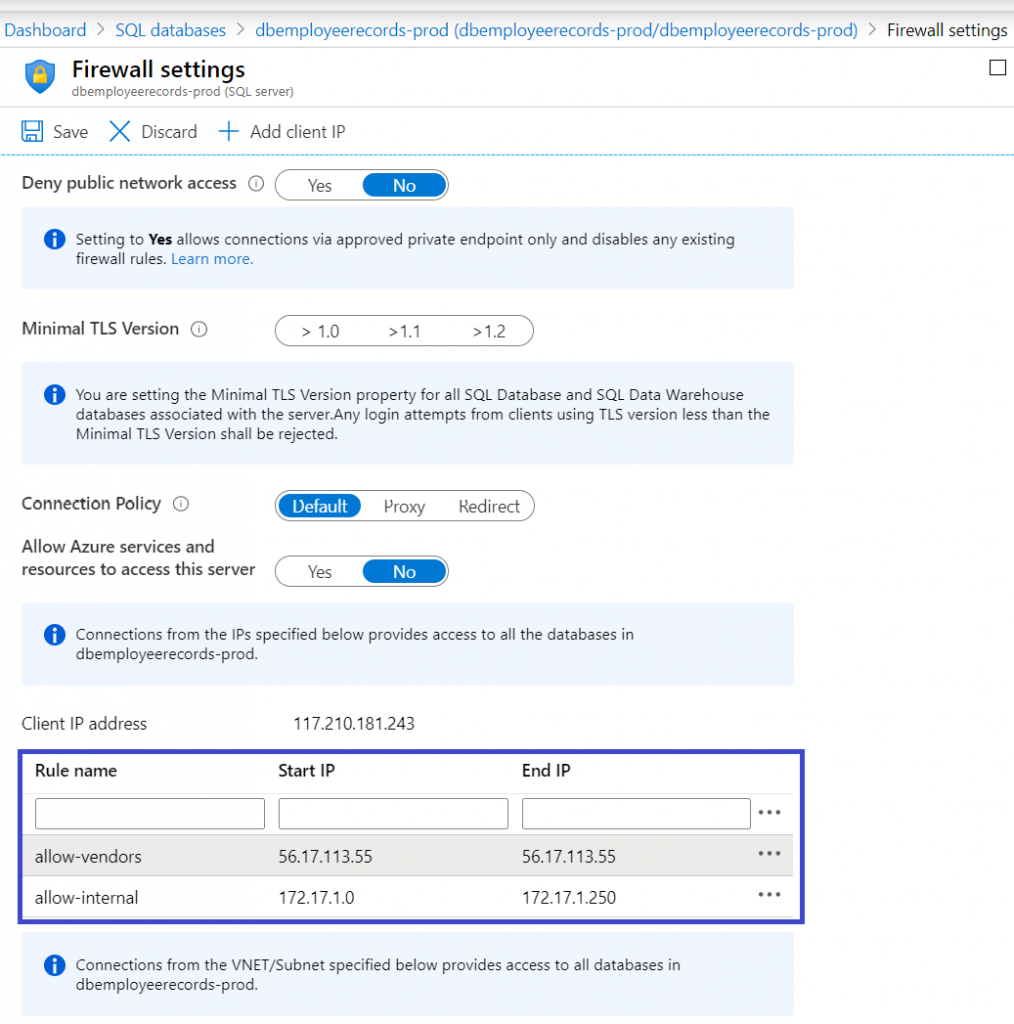Viewport: 1014px width, 1024px height.
Task: Go to Dashboard breadcrumb
Action: pyautogui.click(x=45, y=30)
